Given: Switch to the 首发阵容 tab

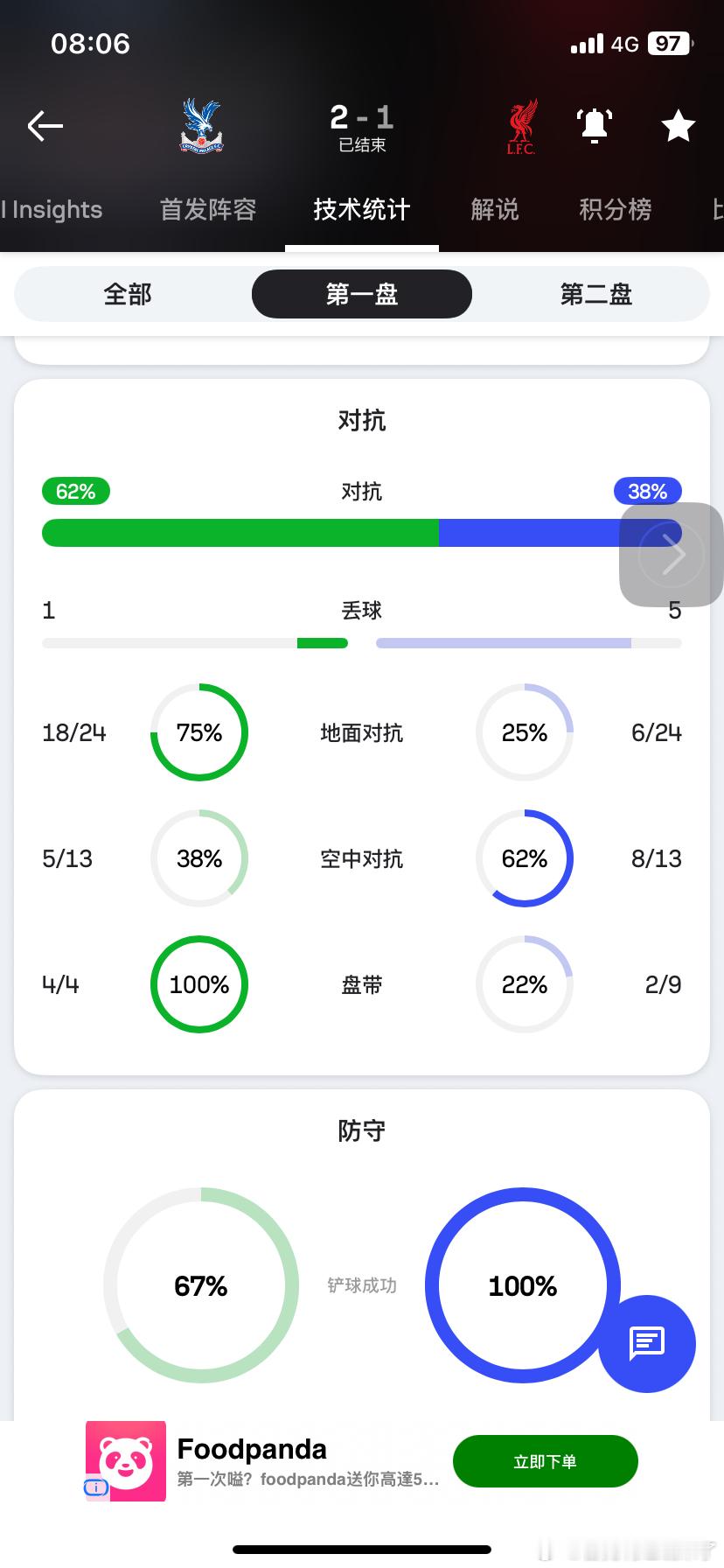Looking at the screenshot, I should click(208, 209).
